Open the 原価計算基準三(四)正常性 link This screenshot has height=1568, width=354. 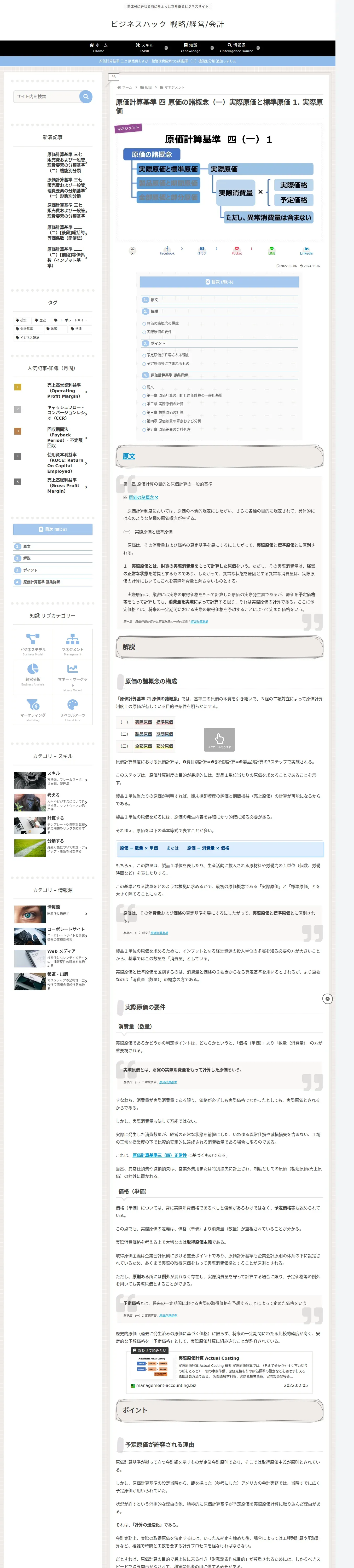click(160, 1155)
